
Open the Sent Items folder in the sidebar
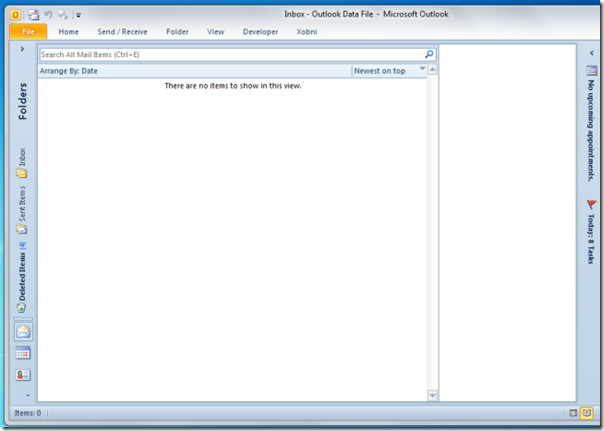[x=22, y=210]
